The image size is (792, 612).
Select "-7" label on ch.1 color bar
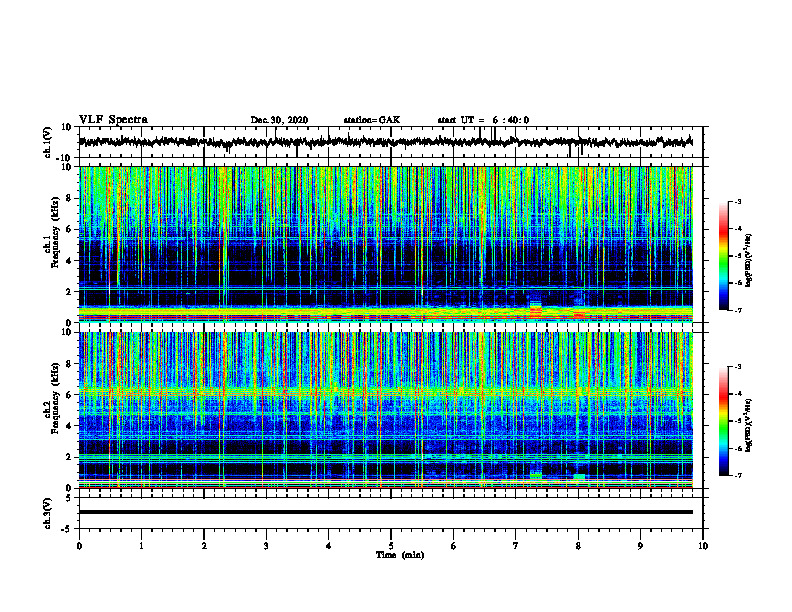click(737, 310)
